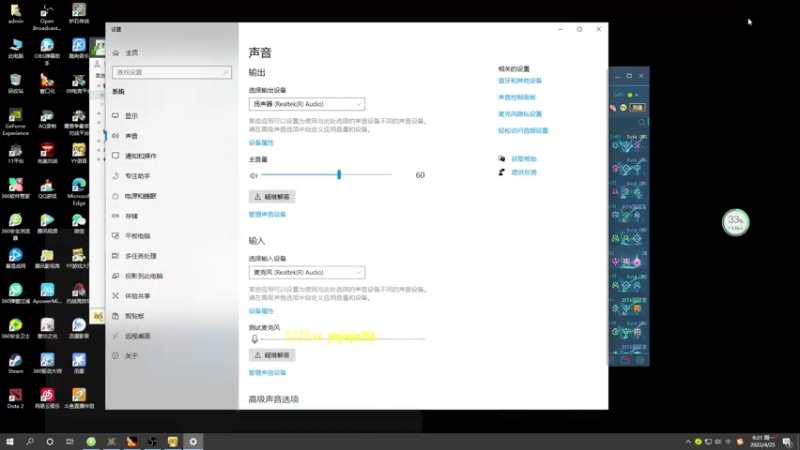Open output 管理声音设备 link
Screen dimensions: 800x450
[x=267, y=215]
